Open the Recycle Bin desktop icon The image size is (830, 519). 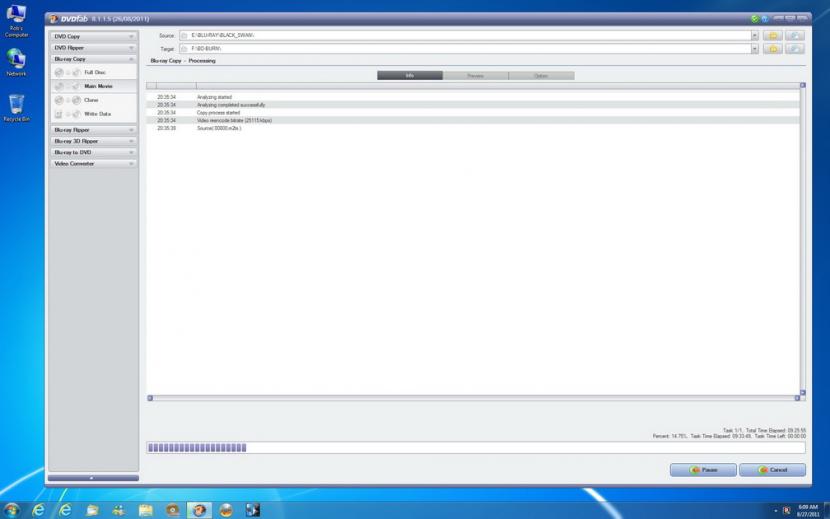coord(16,108)
